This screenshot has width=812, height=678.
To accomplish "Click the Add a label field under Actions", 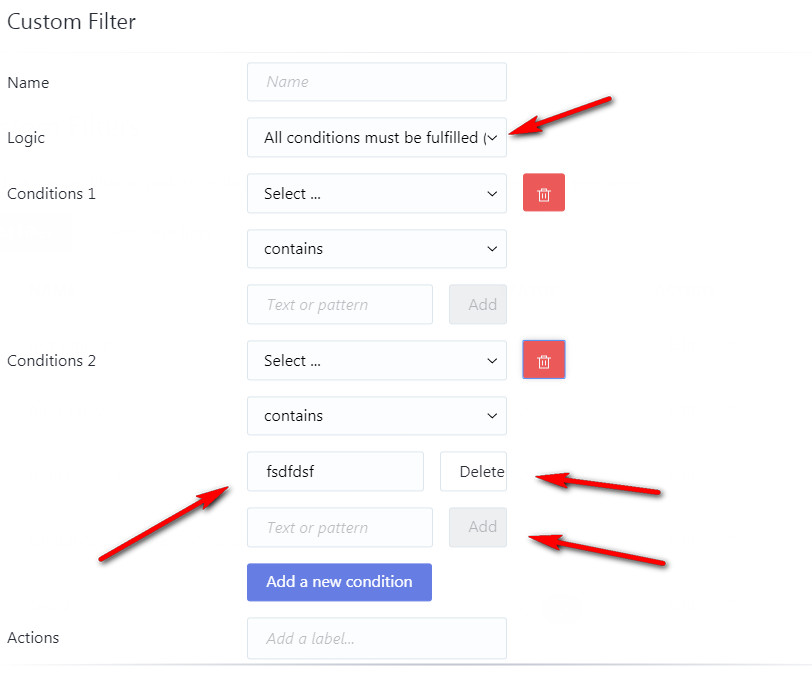I will coord(376,638).
